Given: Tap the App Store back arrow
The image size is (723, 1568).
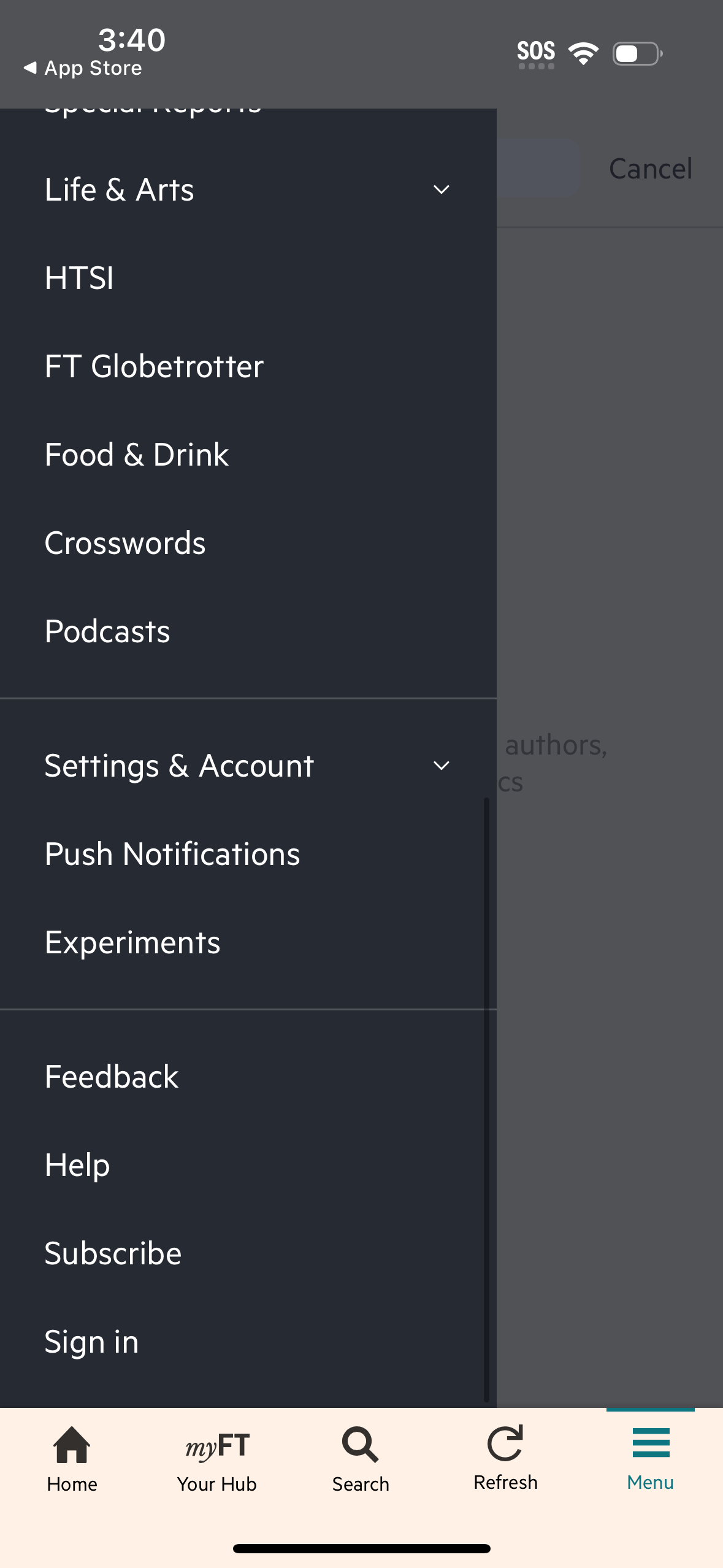Looking at the screenshot, I should coord(30,67).
